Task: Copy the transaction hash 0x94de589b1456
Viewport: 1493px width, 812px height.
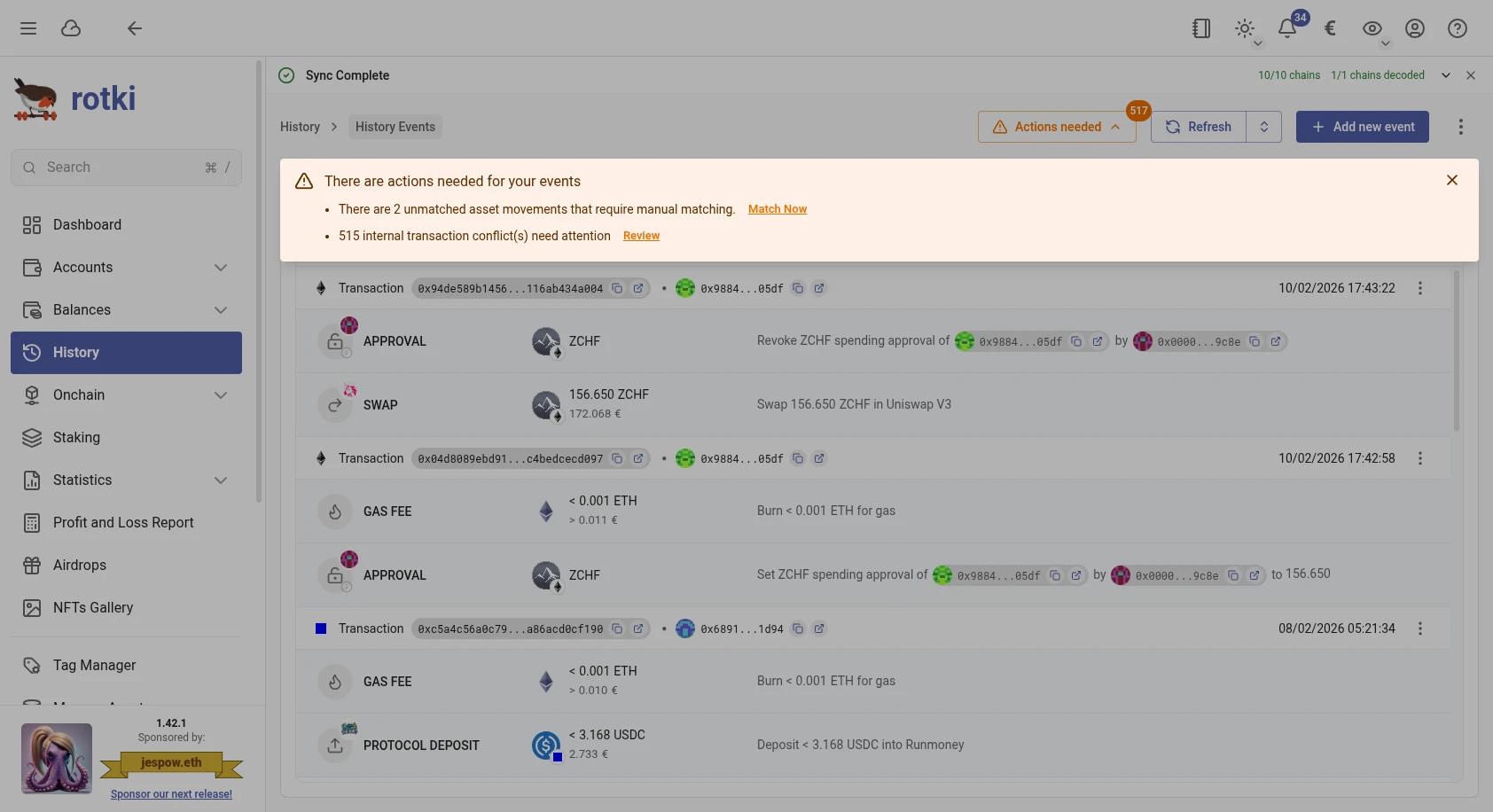Action: point(618,288)
